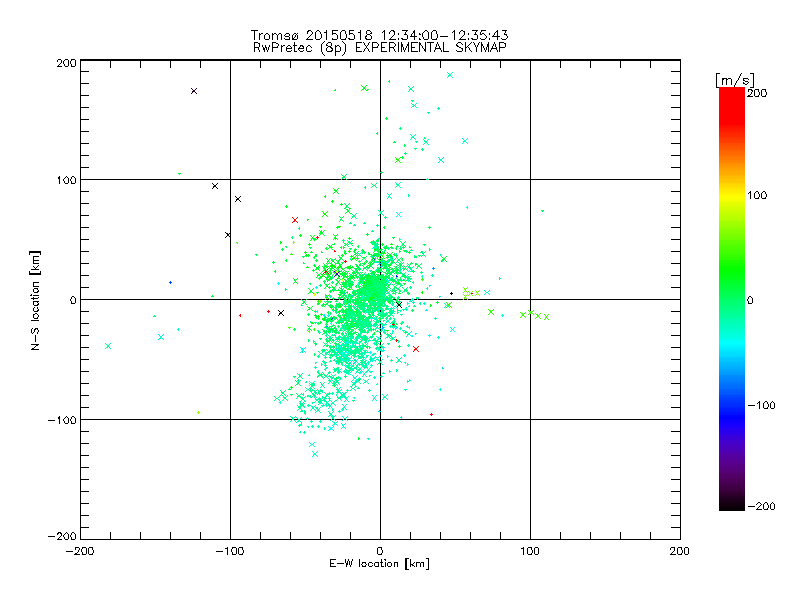The height and width of the screenshot is (600, 800).
Task: Click the 'N-S location [km]' axis label
Action: tap(35, 301)
